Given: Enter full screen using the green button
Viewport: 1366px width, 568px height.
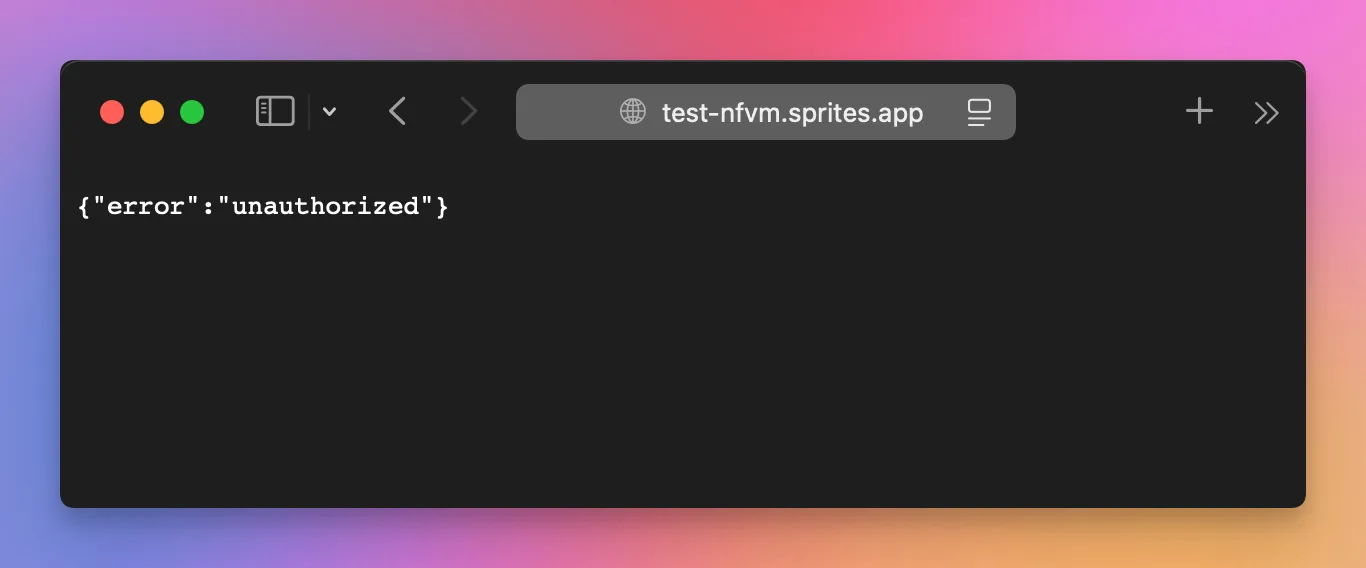Looking at the screenshot, I should click(x=192, y=112).
